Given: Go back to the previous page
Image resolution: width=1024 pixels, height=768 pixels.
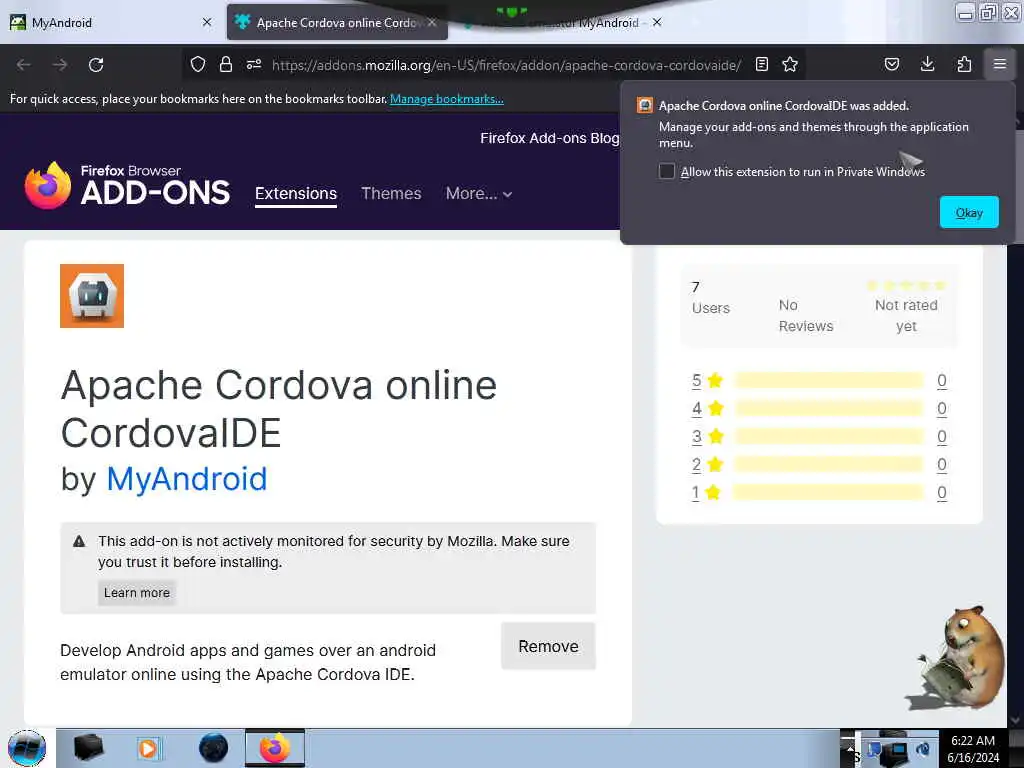Looking at the screenshot, I should coord(24,65).
